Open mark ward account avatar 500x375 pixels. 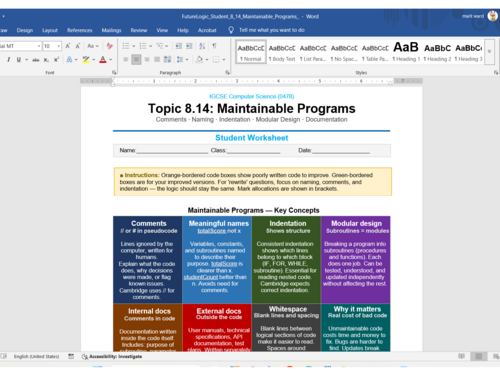coord(493,16)
